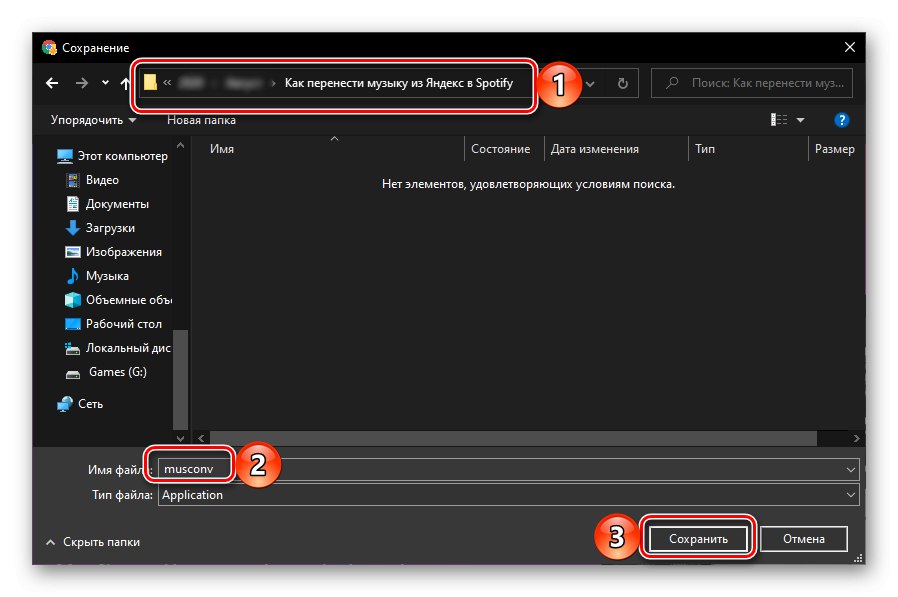Open the Упорядочить menu
The height and width of the screenshot is (597, 898).
click(85, 119)
